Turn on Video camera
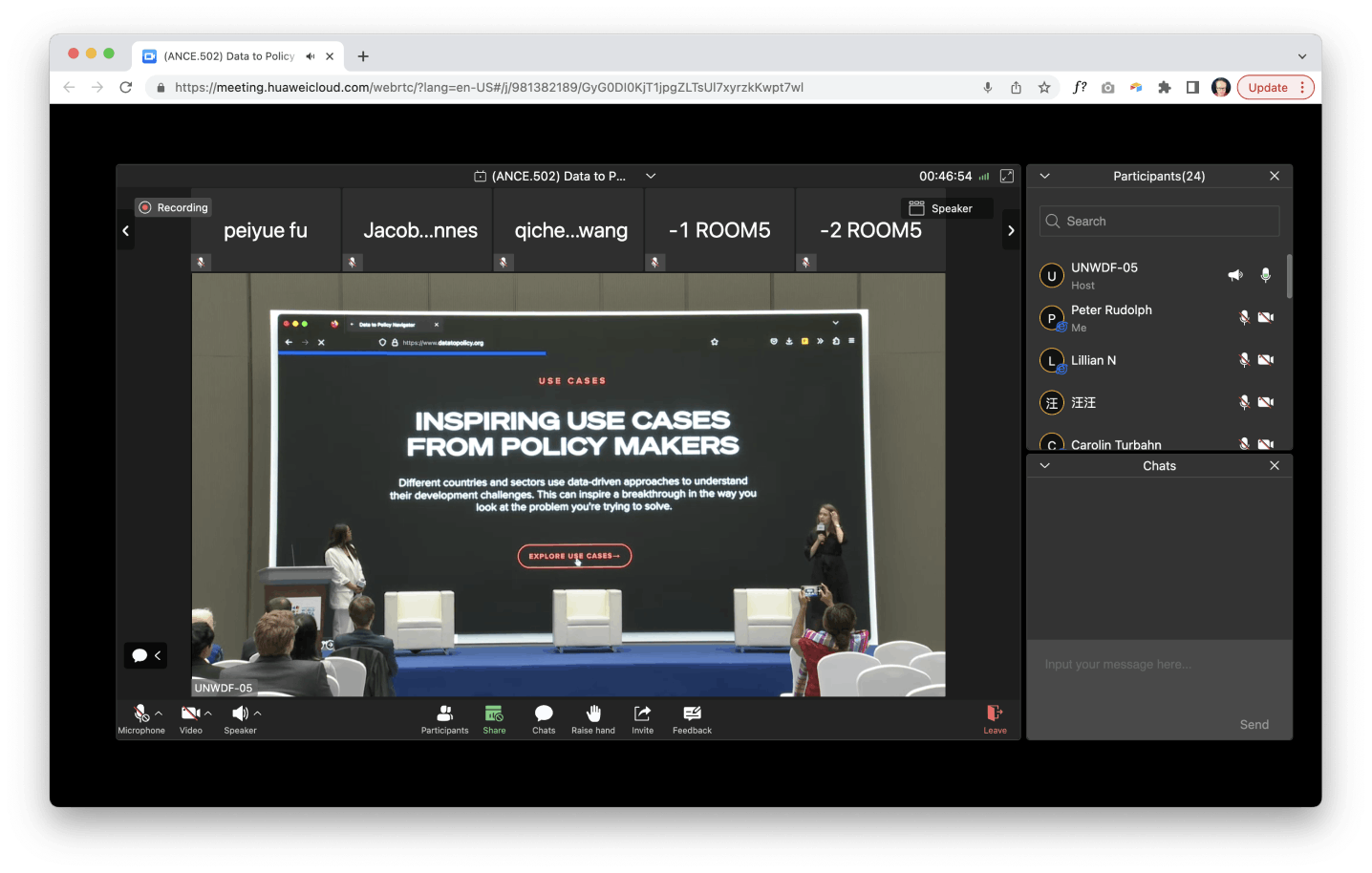This screenshot has height=873, width=1372. 190,713
